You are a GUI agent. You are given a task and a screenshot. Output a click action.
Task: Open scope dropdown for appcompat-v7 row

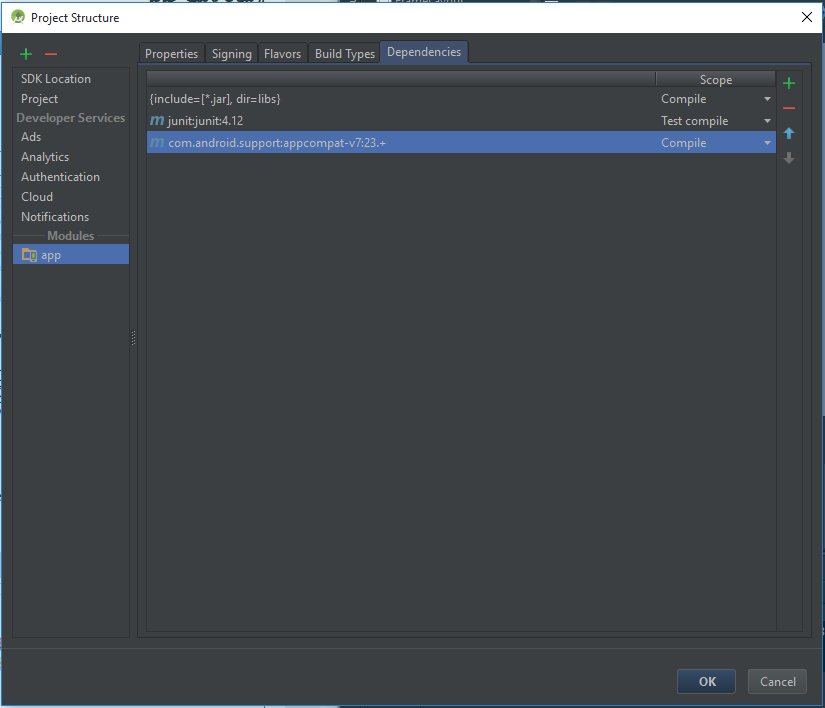pos(767,143)
